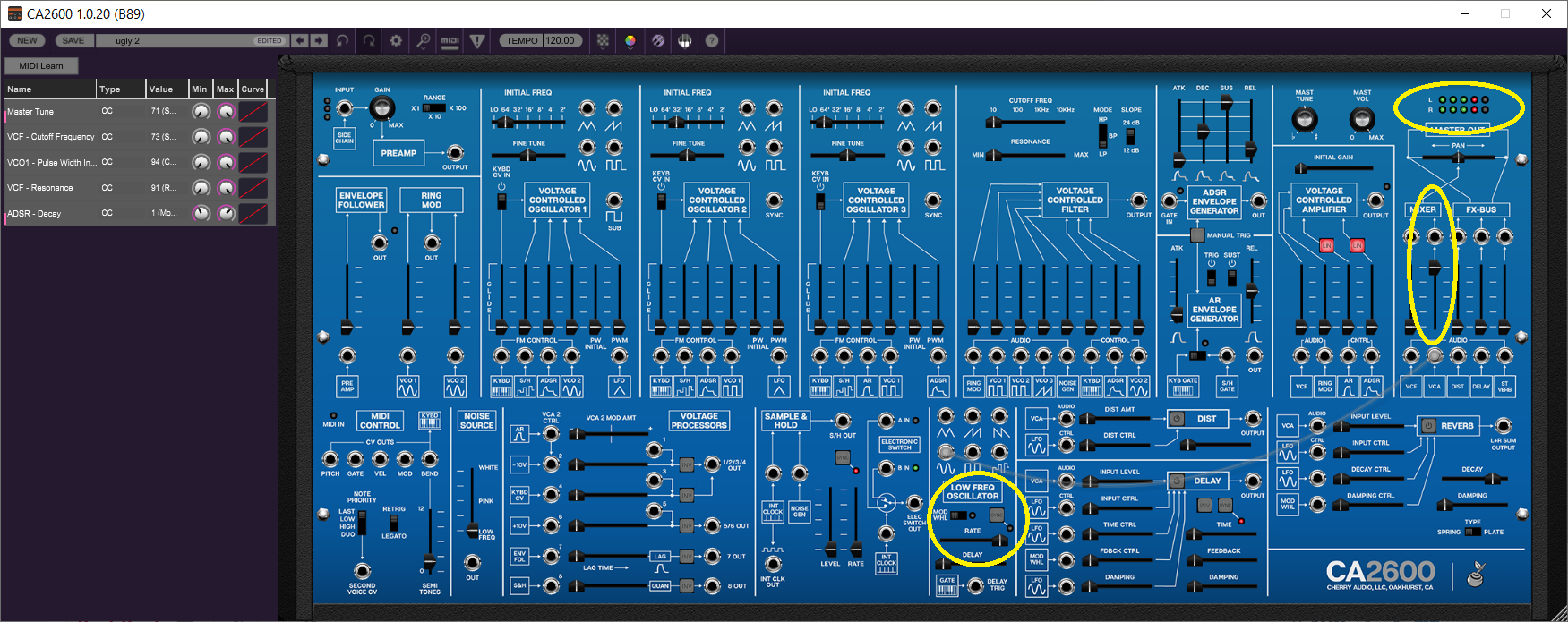Toggle the preamp RANGE X1/X100 switch
The width and height of the screenshot is (1568, 622).
(x=434, y=107)
